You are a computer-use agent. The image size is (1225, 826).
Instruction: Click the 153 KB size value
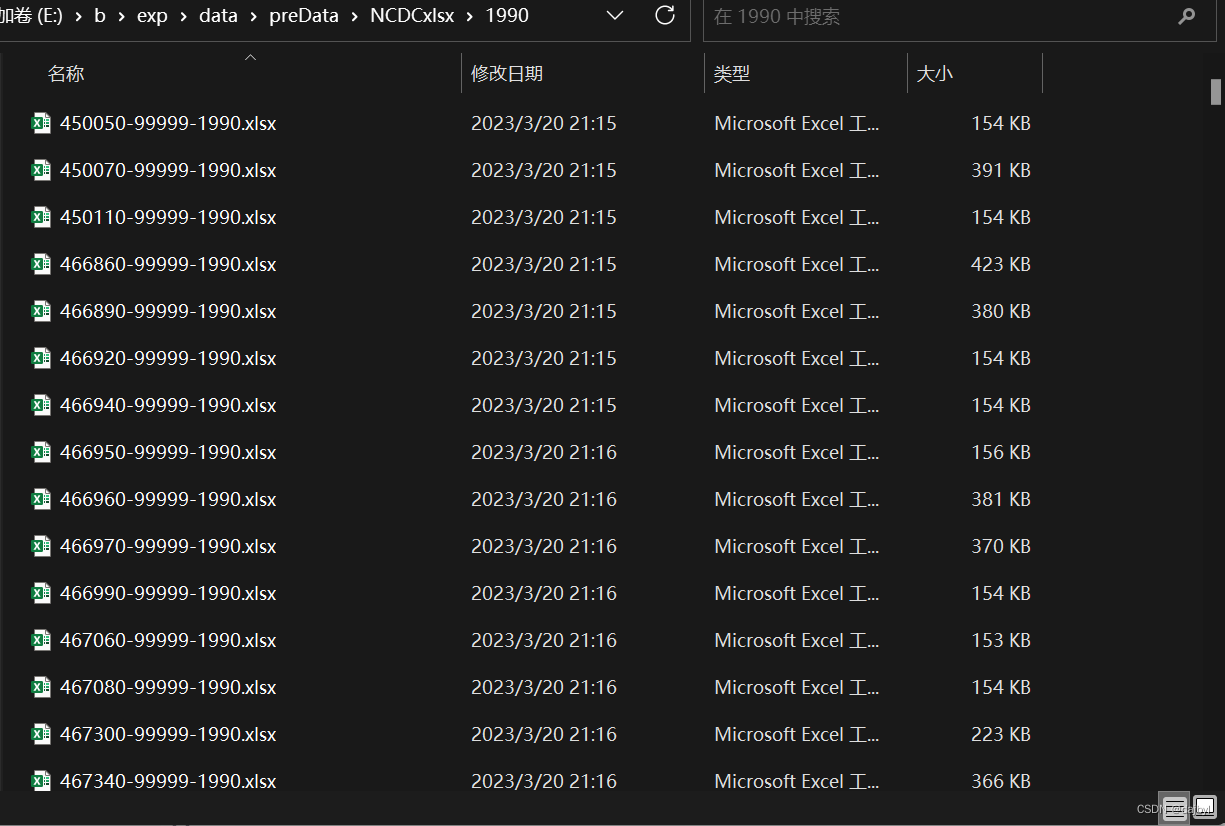click(1001, 641)
